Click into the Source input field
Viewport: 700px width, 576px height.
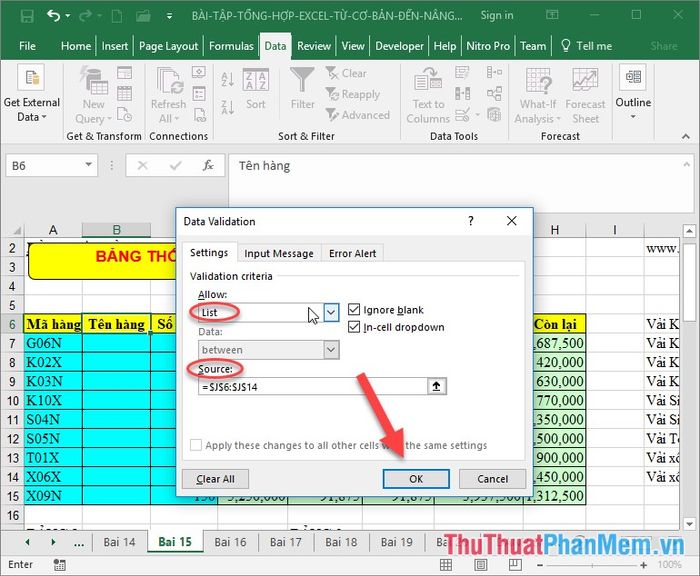click(x=310, y=386)
